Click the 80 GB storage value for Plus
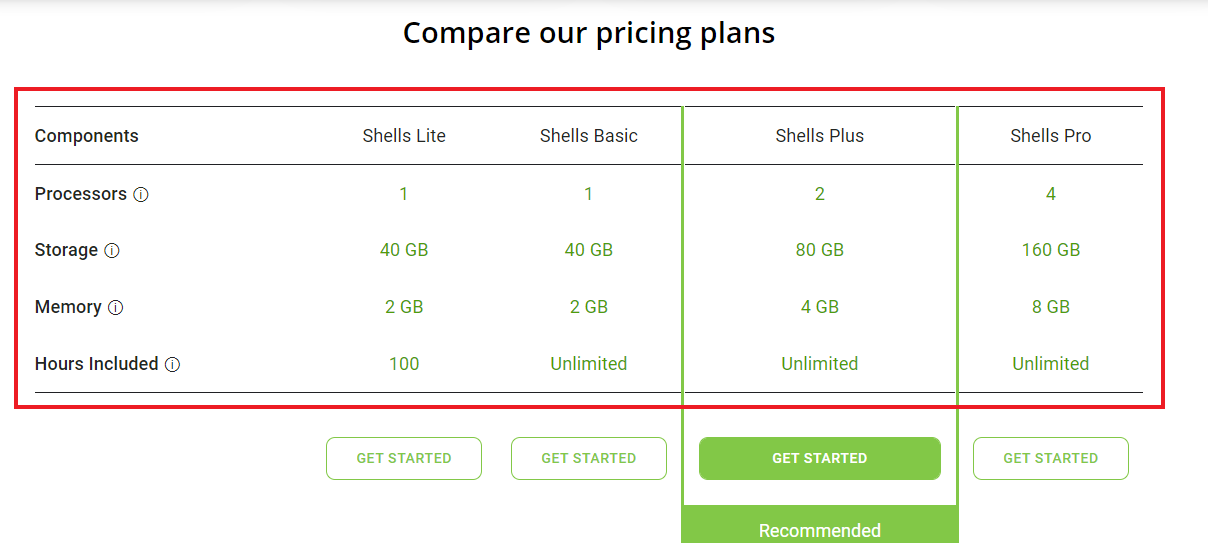This screenshot has width=1208, height=543. 819,250
